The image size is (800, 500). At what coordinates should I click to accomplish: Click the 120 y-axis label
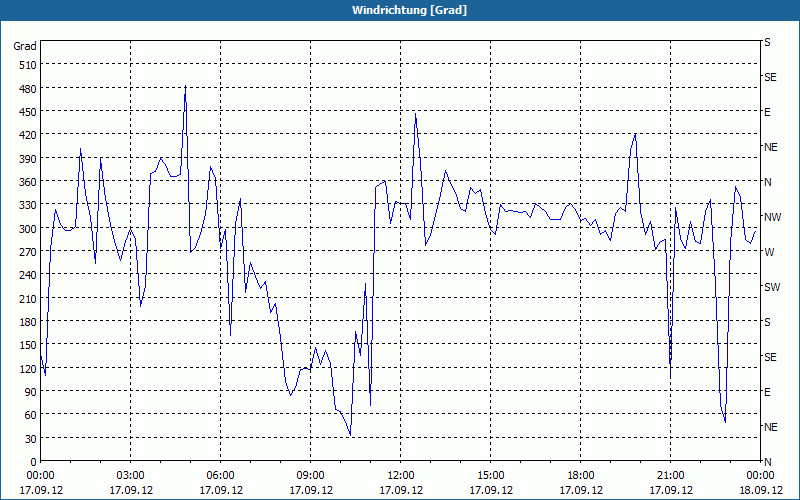click(28, 369)
